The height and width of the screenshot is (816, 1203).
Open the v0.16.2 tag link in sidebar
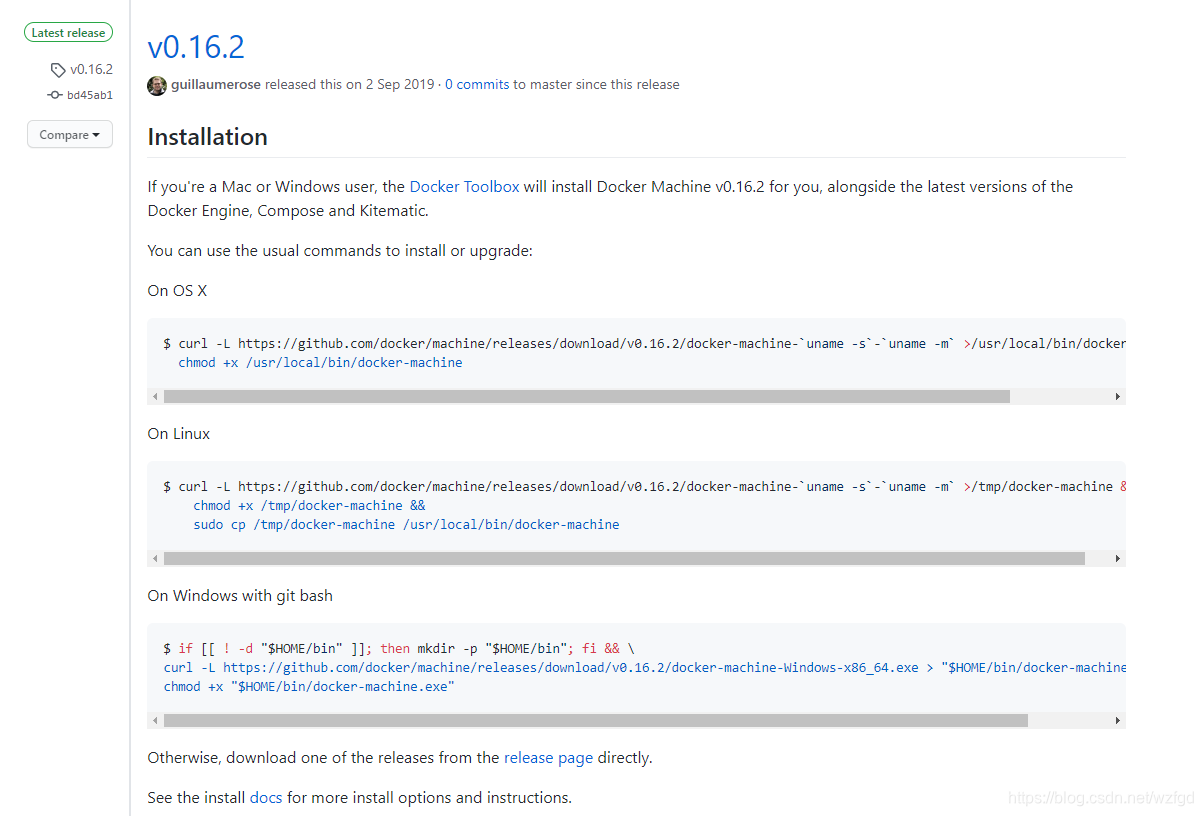pos(91,70)
